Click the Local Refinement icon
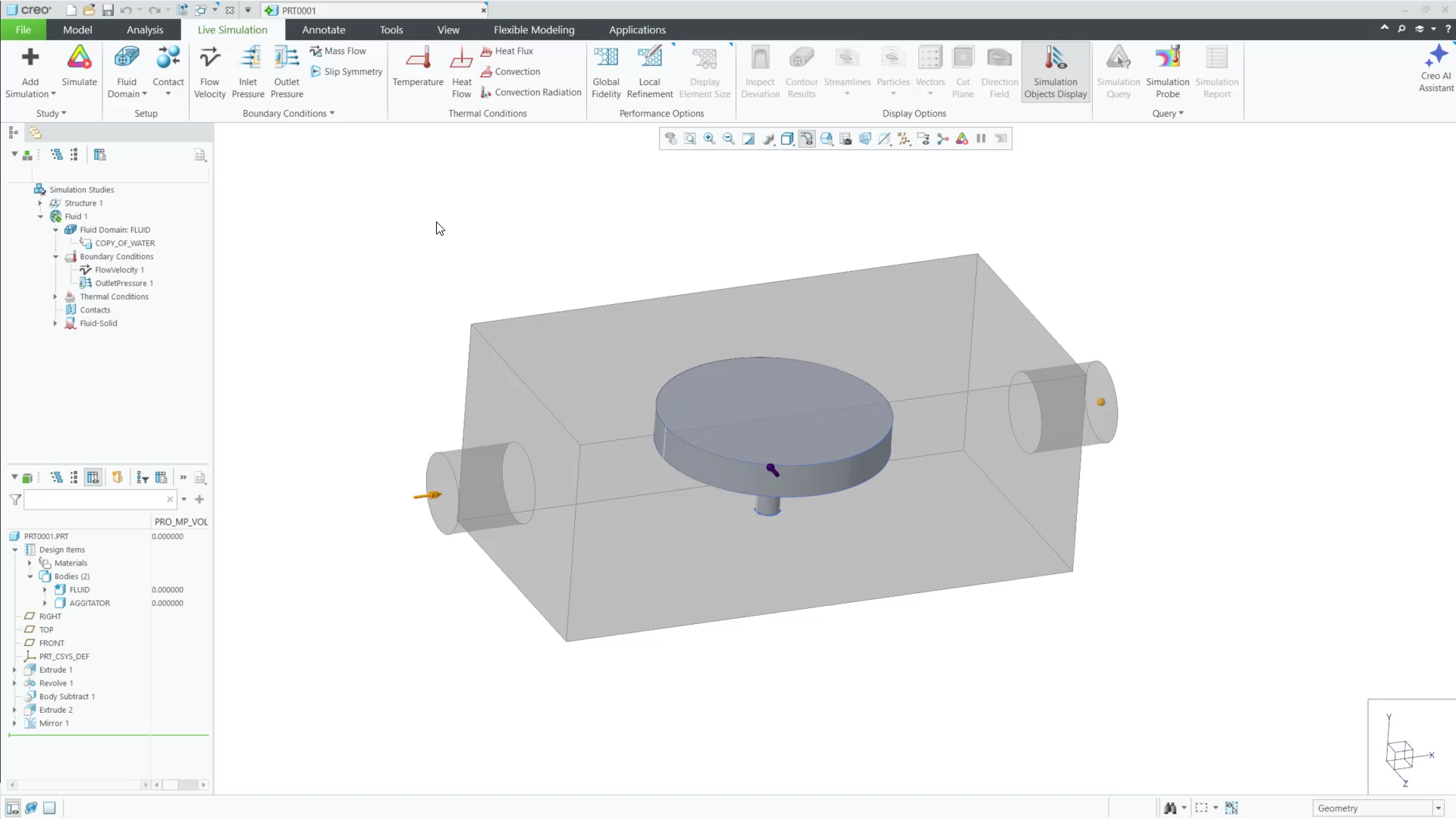Screen dimensions: 1456x819 coord(649,57)
